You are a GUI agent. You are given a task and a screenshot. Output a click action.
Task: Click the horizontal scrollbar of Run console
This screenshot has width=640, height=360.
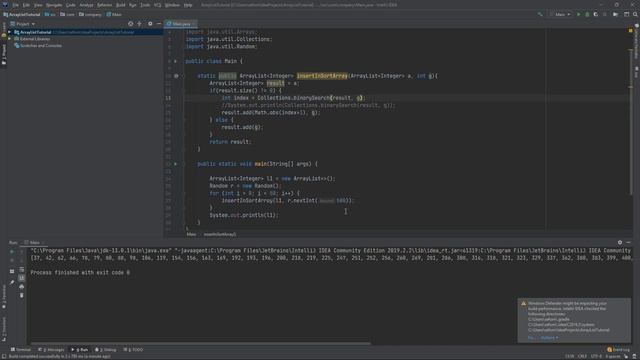pos(200,344)
